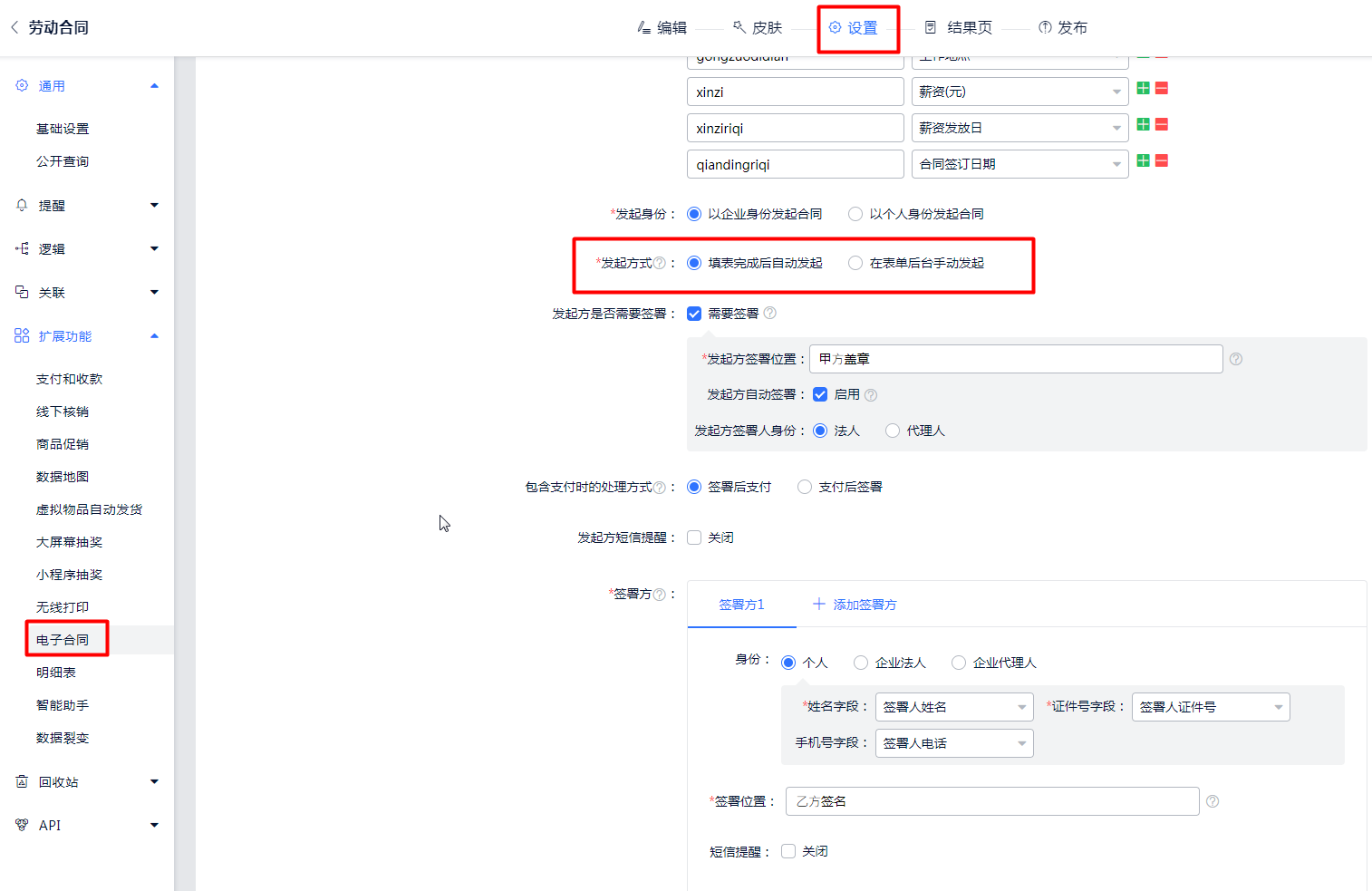The image size is (1372, 891).
Task: Open the 发布 tab
Action: coord(1063,27)
